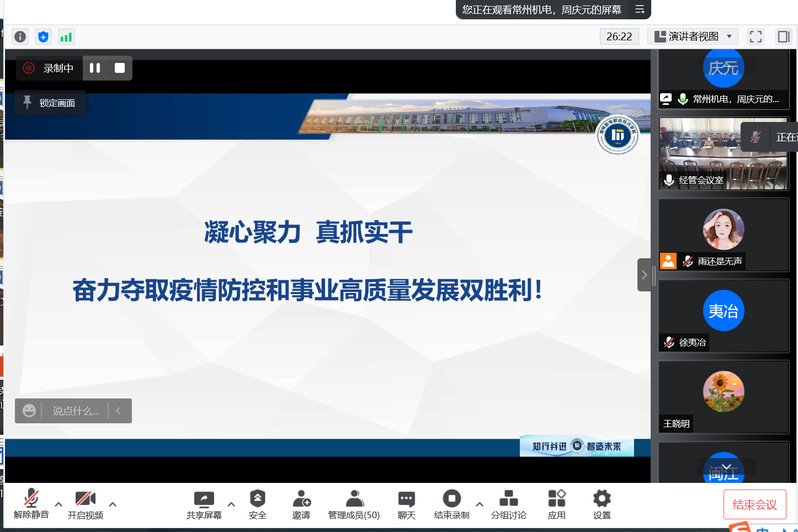The image size is (798, 532).
Task: Click the 说点什么... chat input field
Action: [76, 410]
